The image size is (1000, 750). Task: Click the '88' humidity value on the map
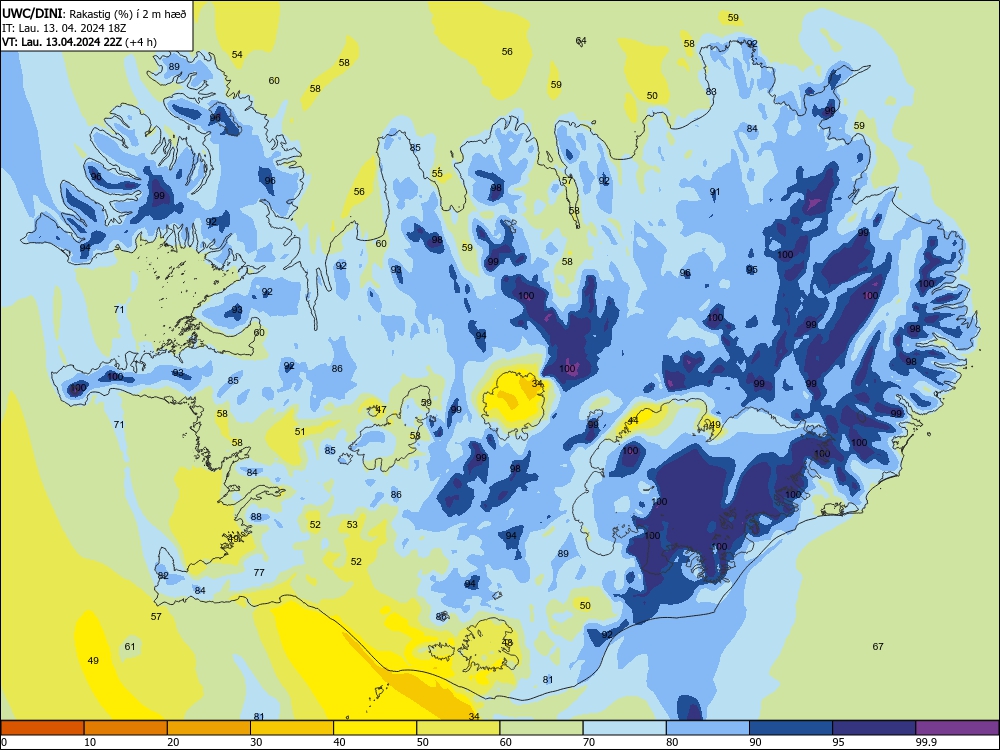(256, 517)
